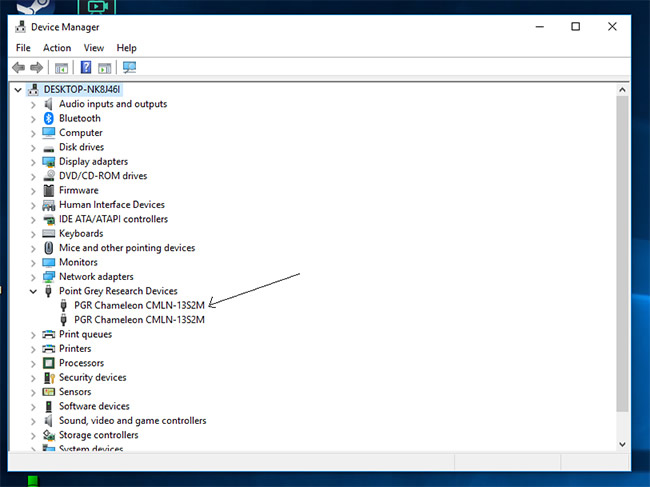Expand the Network adapters category
The height and width of the screenshot is (487, 650).
(x=33, y=277)
